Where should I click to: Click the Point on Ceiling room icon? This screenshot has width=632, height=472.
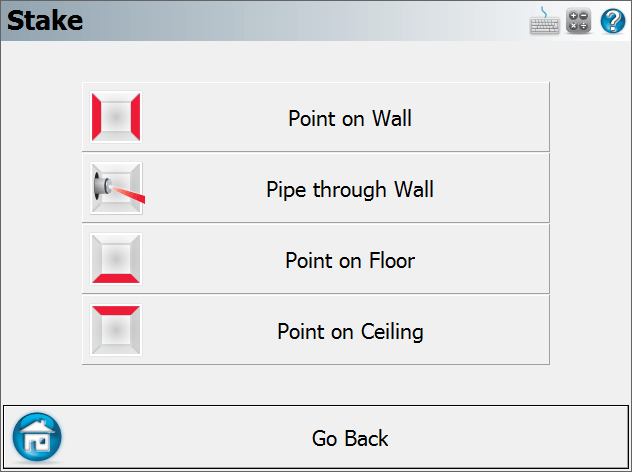[x=116, y=330]
